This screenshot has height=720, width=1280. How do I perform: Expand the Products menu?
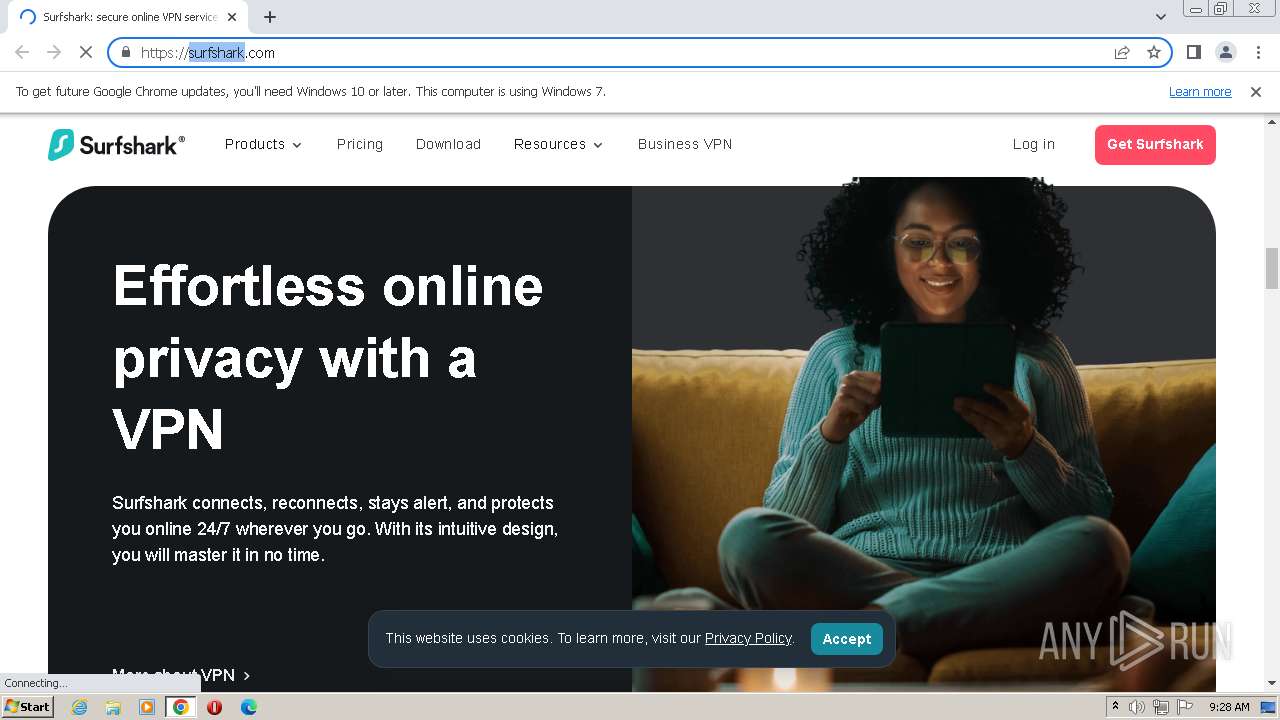(x=263, y=144)
